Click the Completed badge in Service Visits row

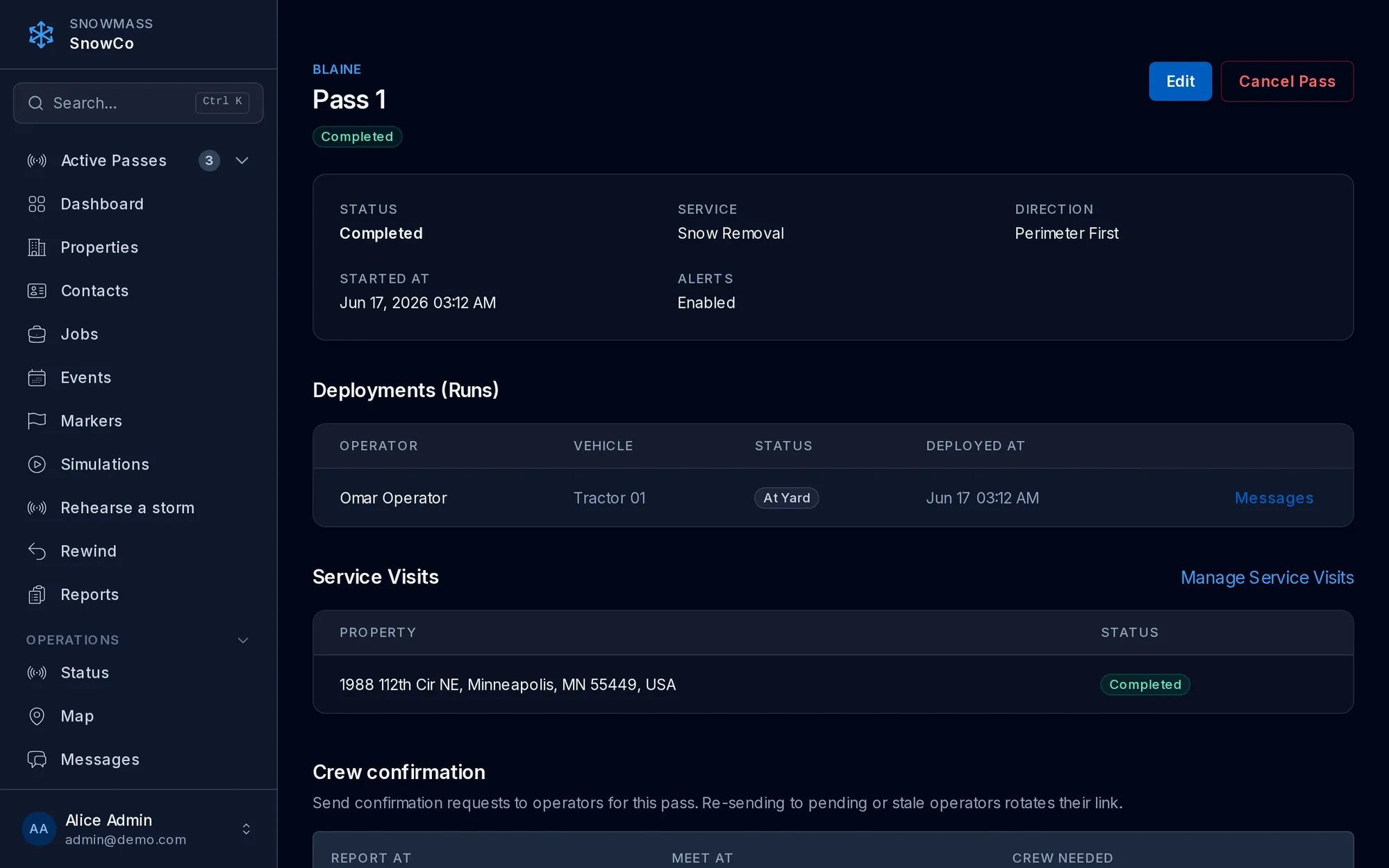pyautogui.click(x=1145, y=685)
